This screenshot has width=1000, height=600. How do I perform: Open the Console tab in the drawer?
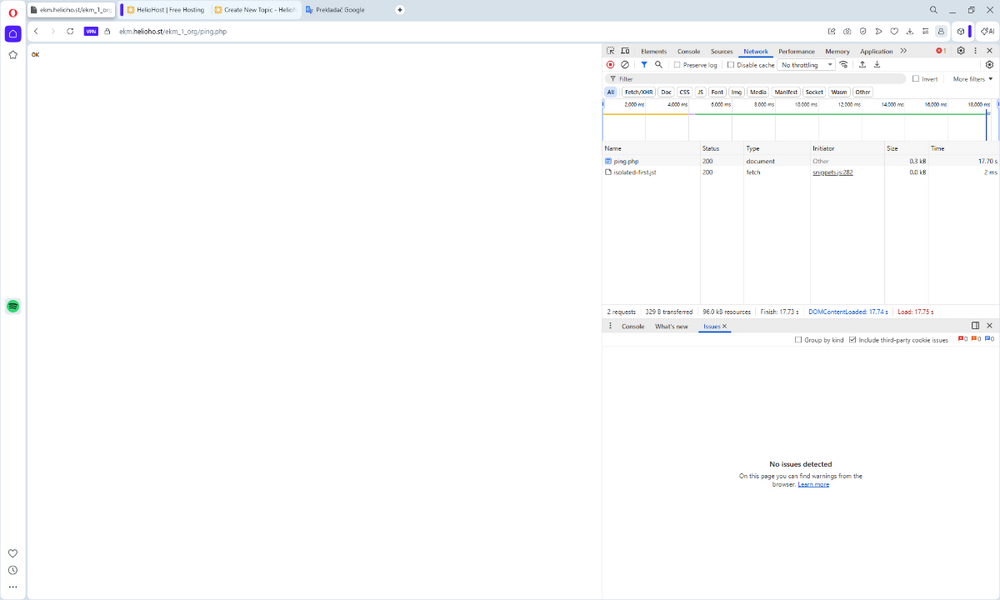tap(633, 326)
